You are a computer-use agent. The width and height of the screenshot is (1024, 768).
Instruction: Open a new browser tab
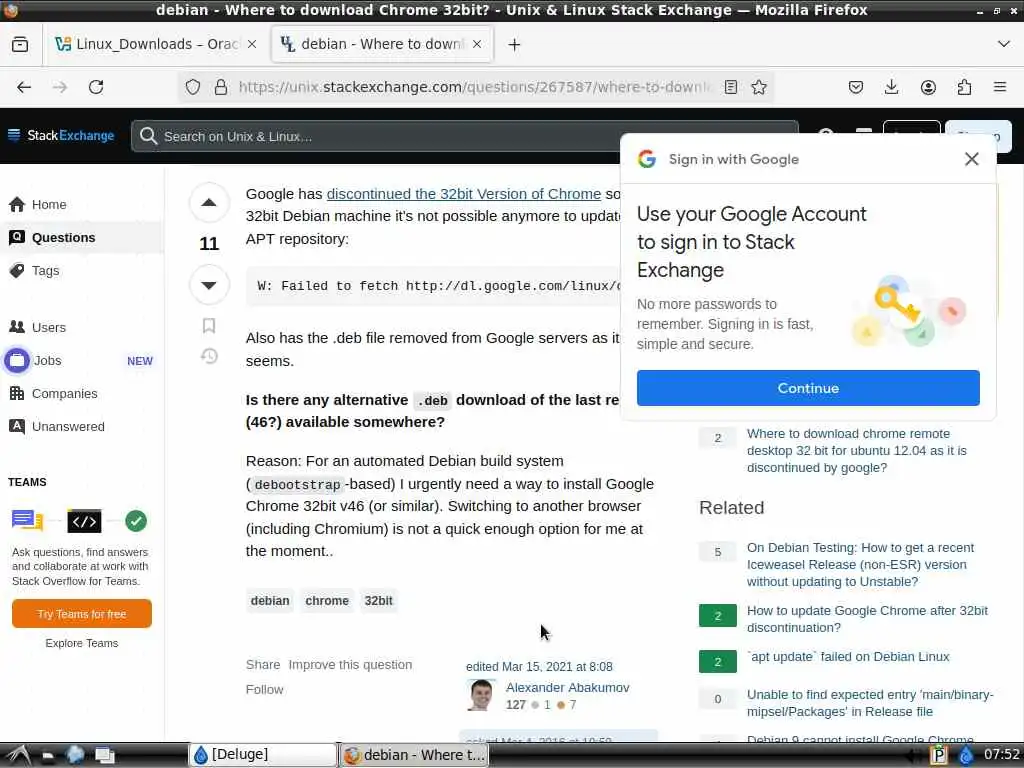[515, 44]
